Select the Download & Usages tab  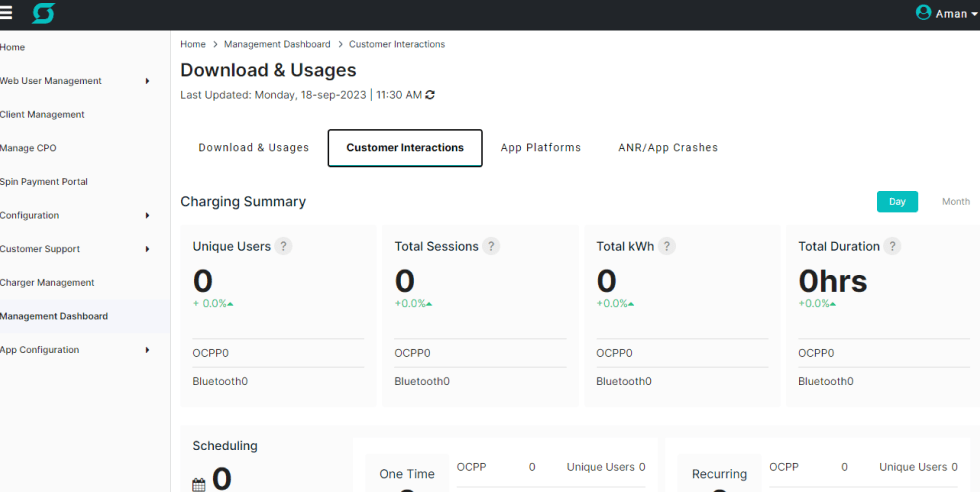[253, 148]
